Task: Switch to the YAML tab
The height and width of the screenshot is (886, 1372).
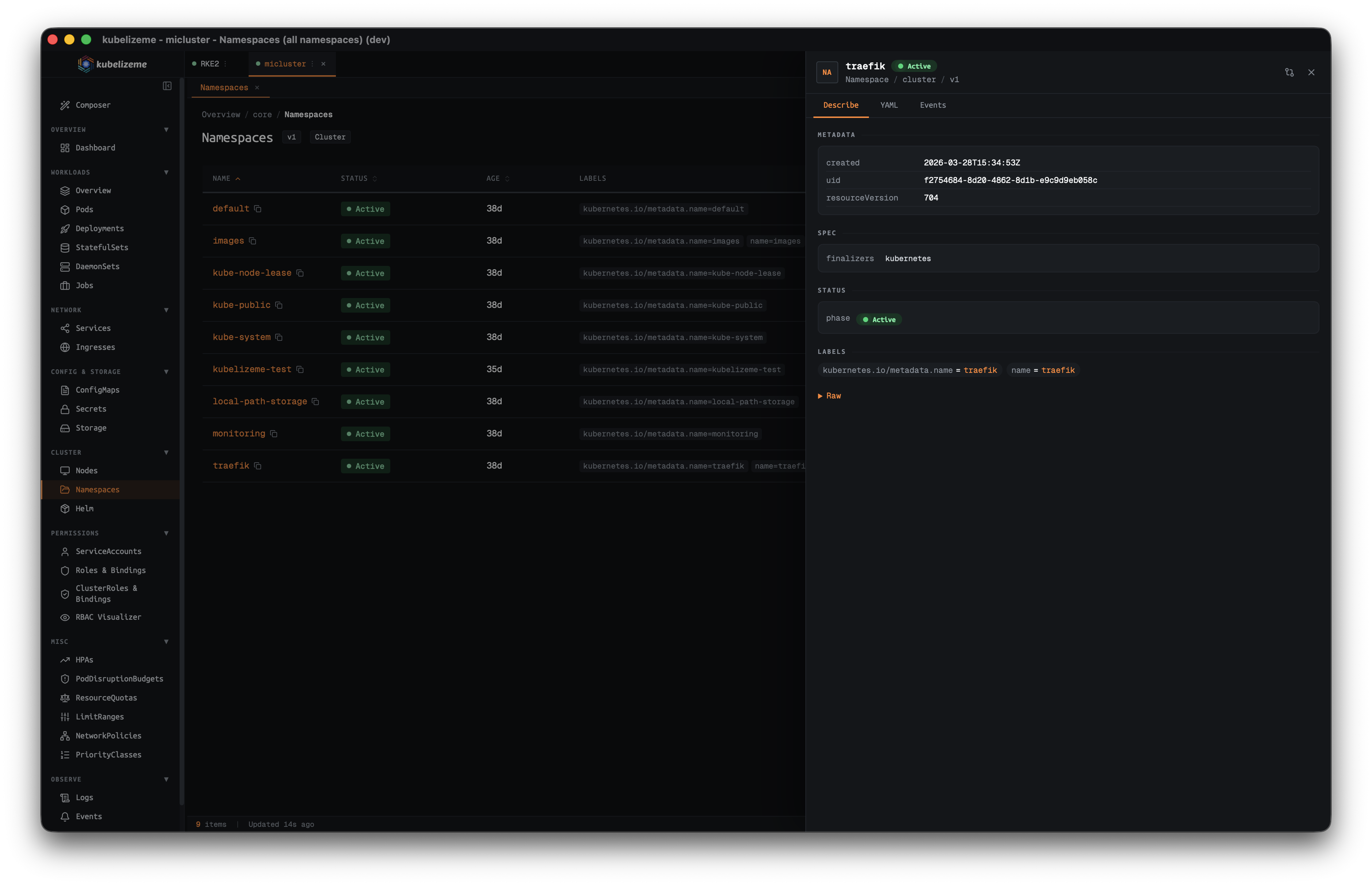Action: coord(888,105)
